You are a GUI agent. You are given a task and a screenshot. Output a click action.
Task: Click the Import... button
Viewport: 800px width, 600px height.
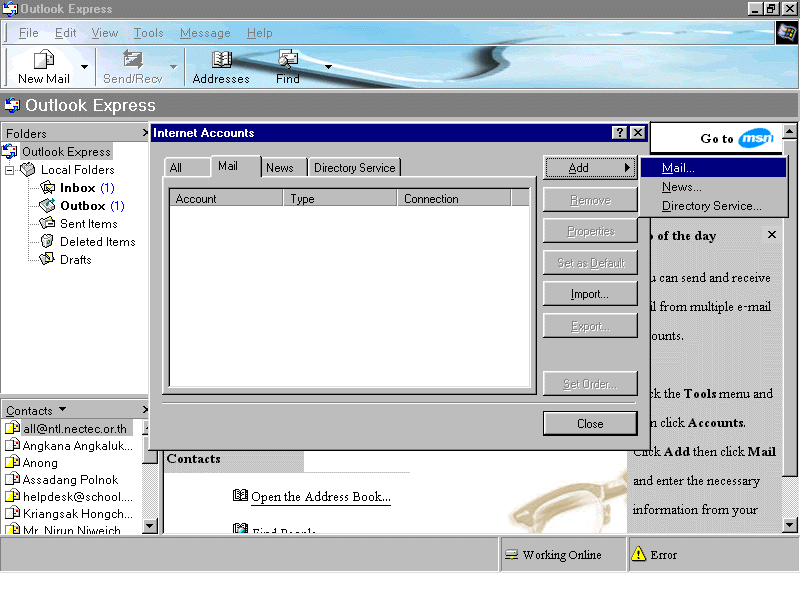click(x=590, y=294)
